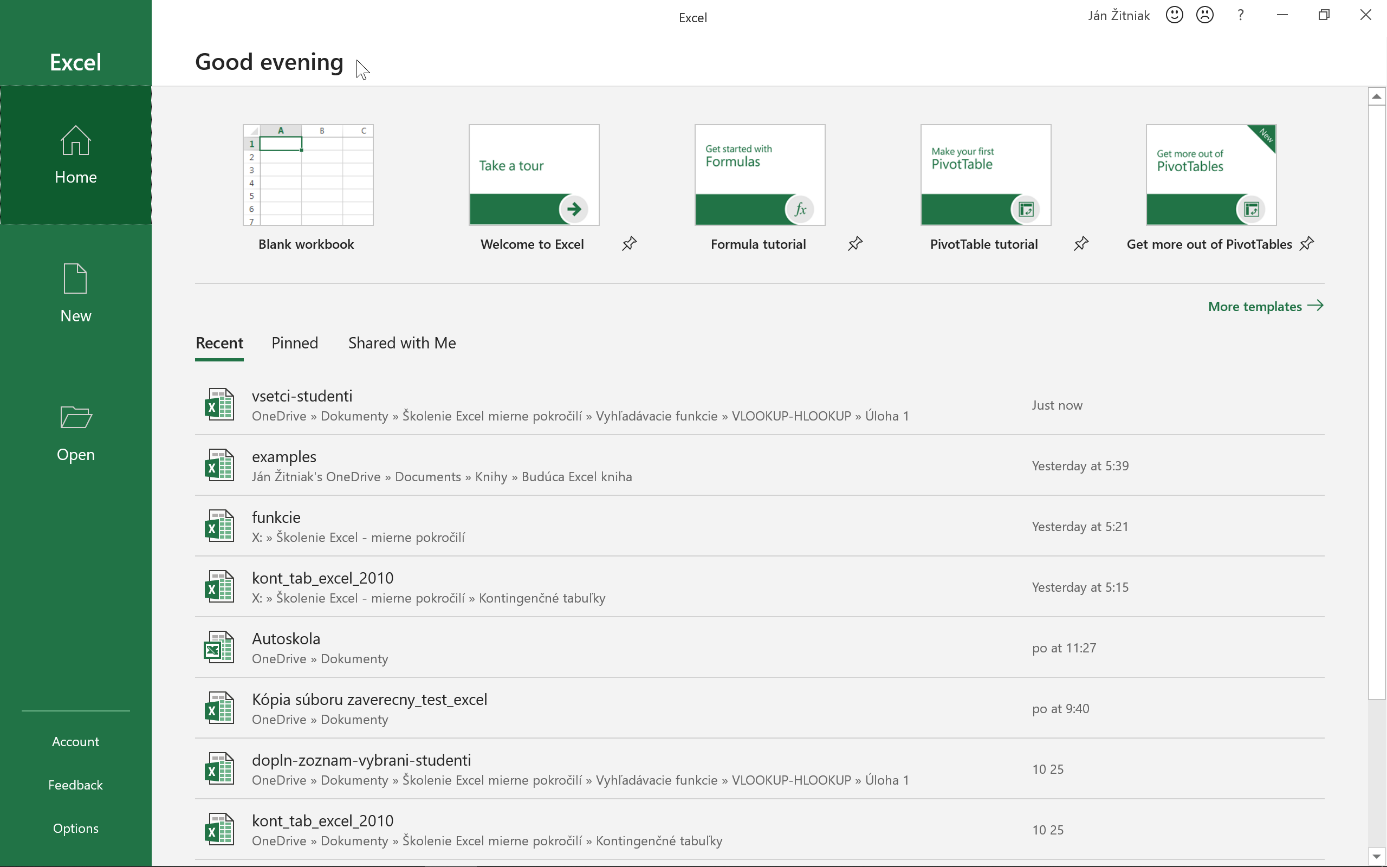
Task: Click file icon for dopln-zoznam-vybrani-studenti
Action: pyautogui.click(x=219, y=769)
